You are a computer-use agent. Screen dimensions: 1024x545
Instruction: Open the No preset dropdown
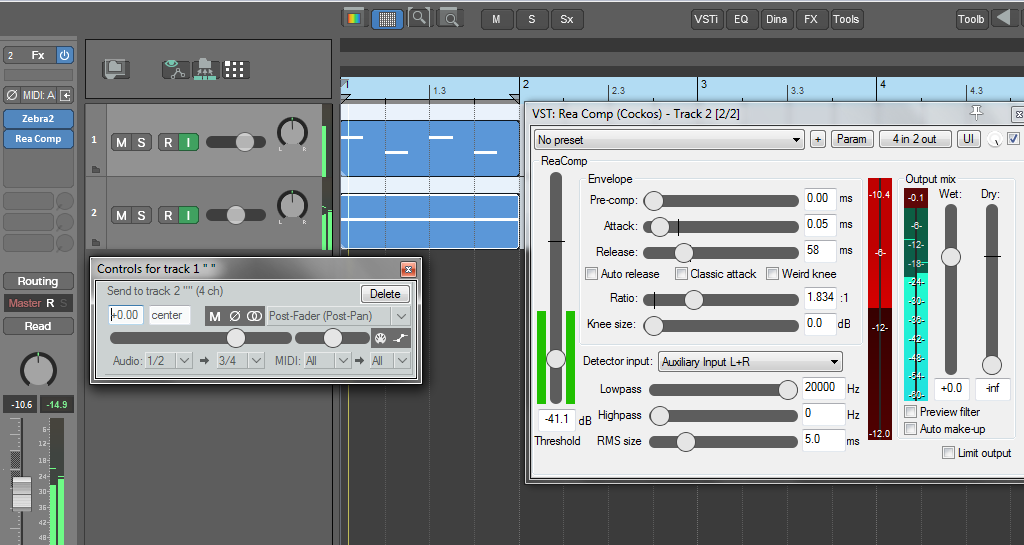coord(669,140)
